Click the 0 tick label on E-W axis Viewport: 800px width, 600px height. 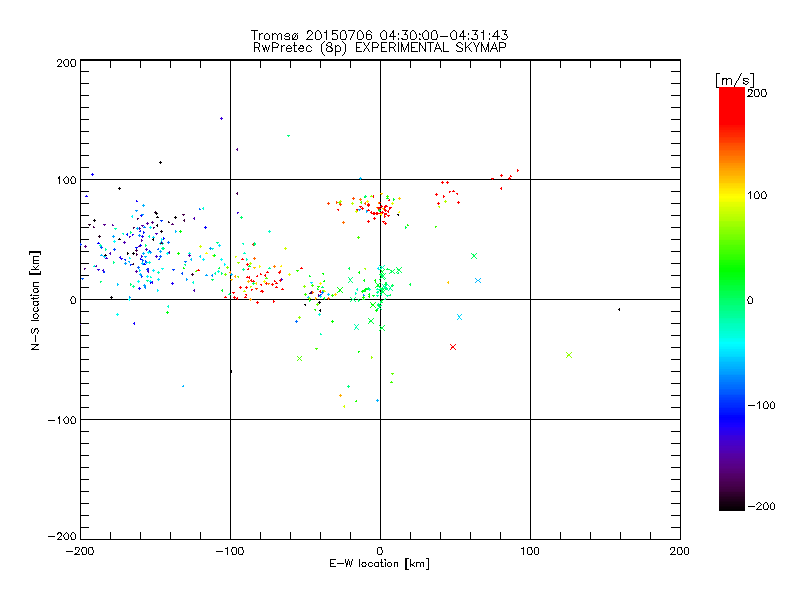pyautogui.click(x=380, y=551)
